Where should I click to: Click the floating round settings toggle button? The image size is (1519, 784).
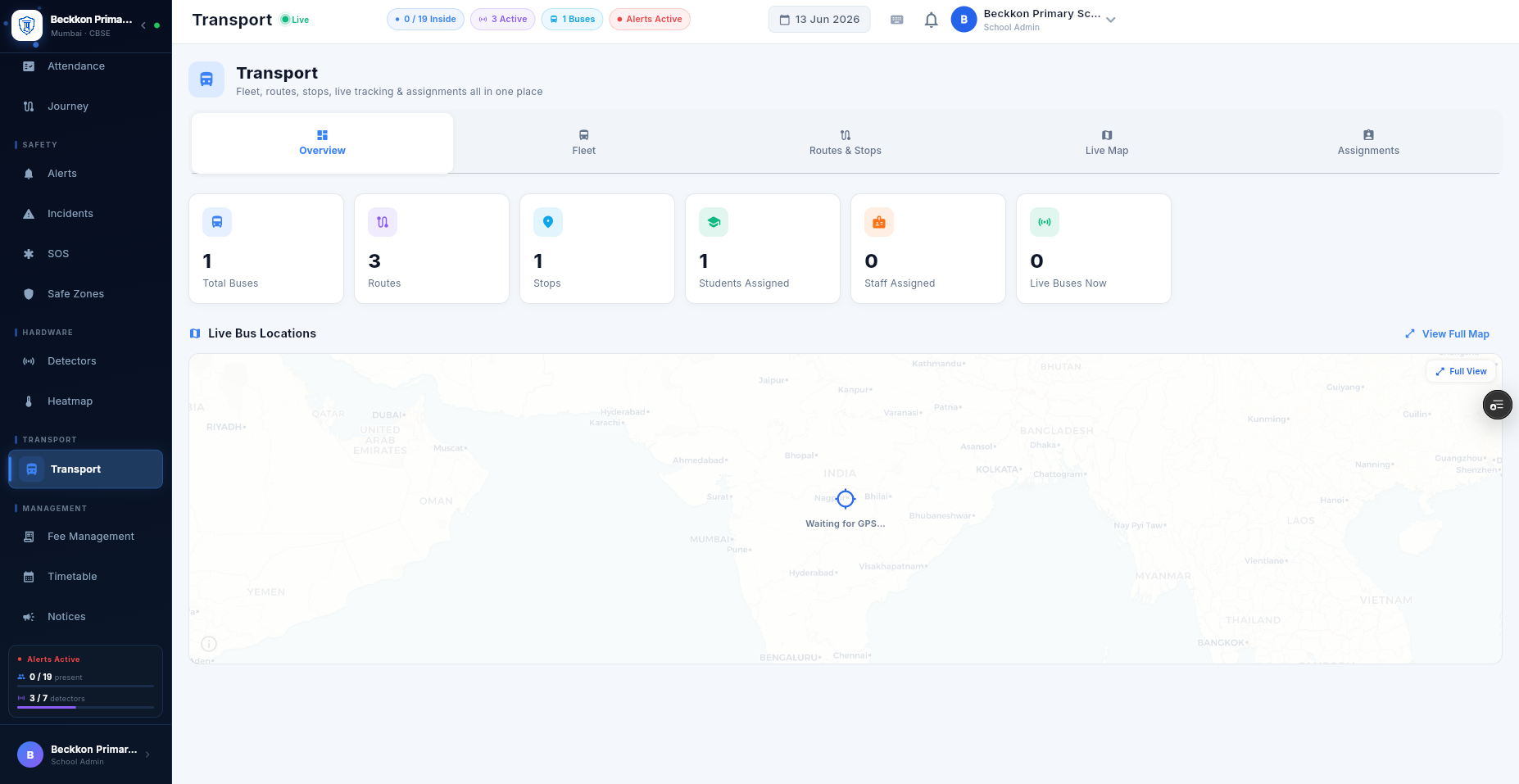coord(1497,405)
